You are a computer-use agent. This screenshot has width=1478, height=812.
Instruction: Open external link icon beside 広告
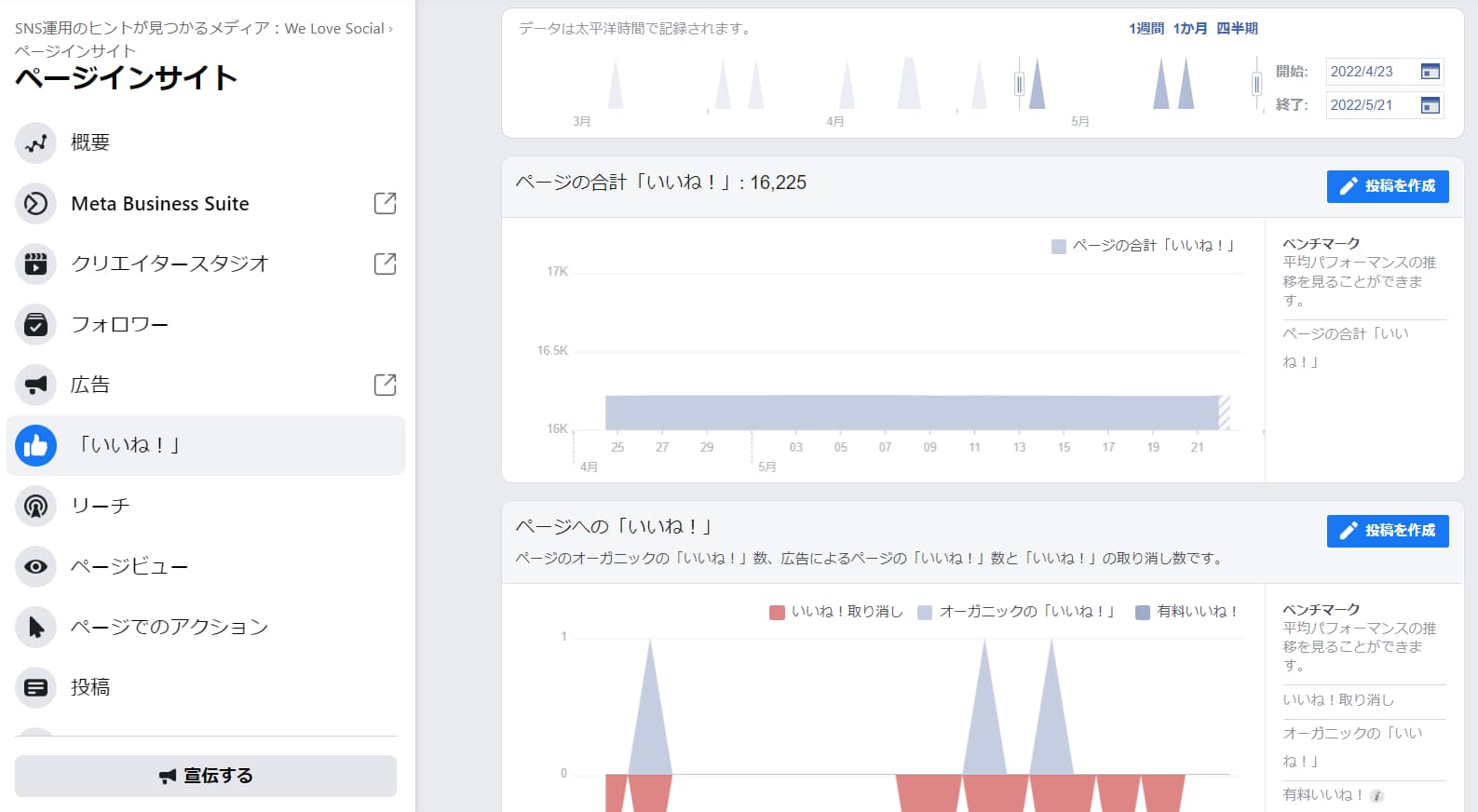tap(385, 385)
